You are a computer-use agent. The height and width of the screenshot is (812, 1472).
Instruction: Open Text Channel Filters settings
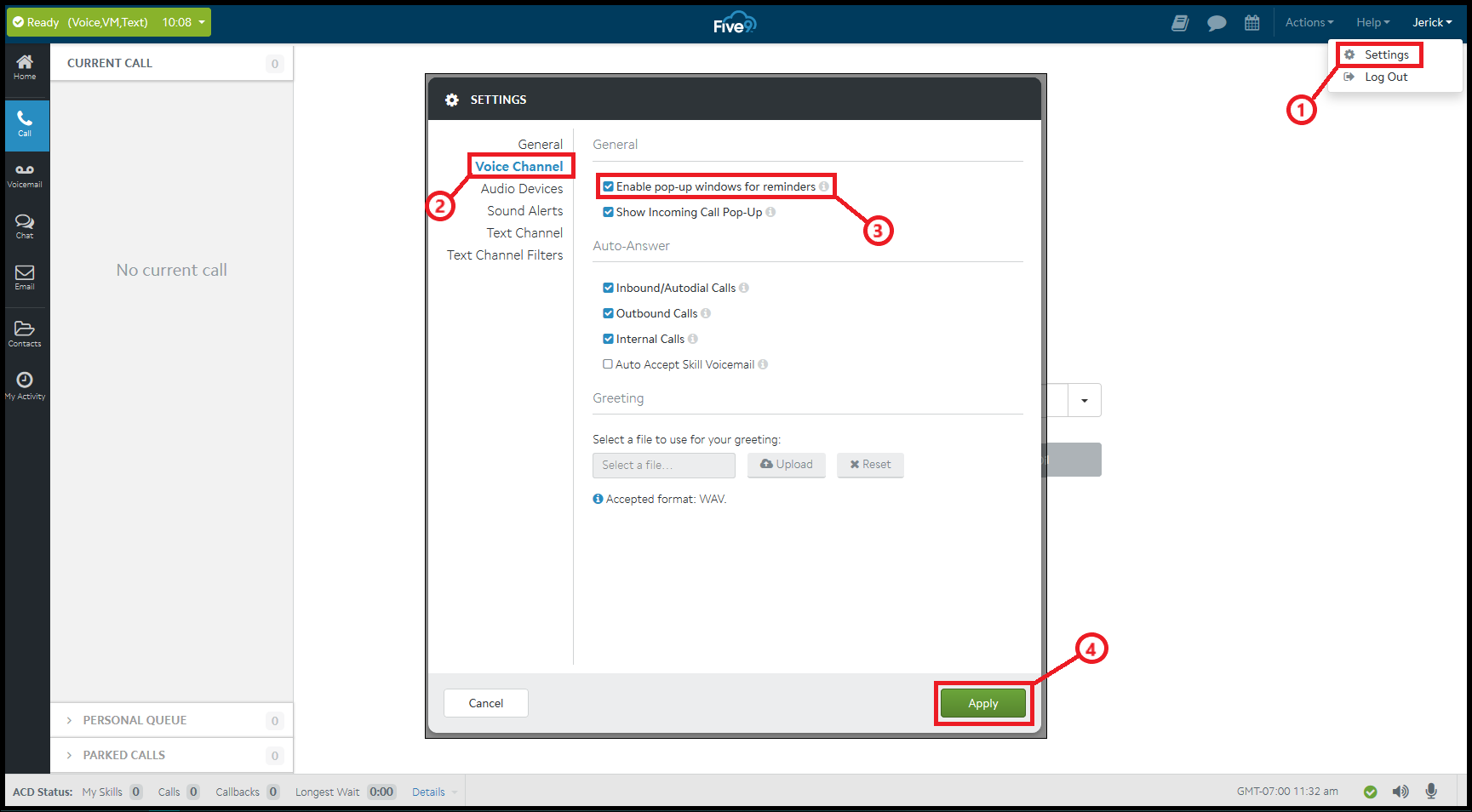(505, 254)
